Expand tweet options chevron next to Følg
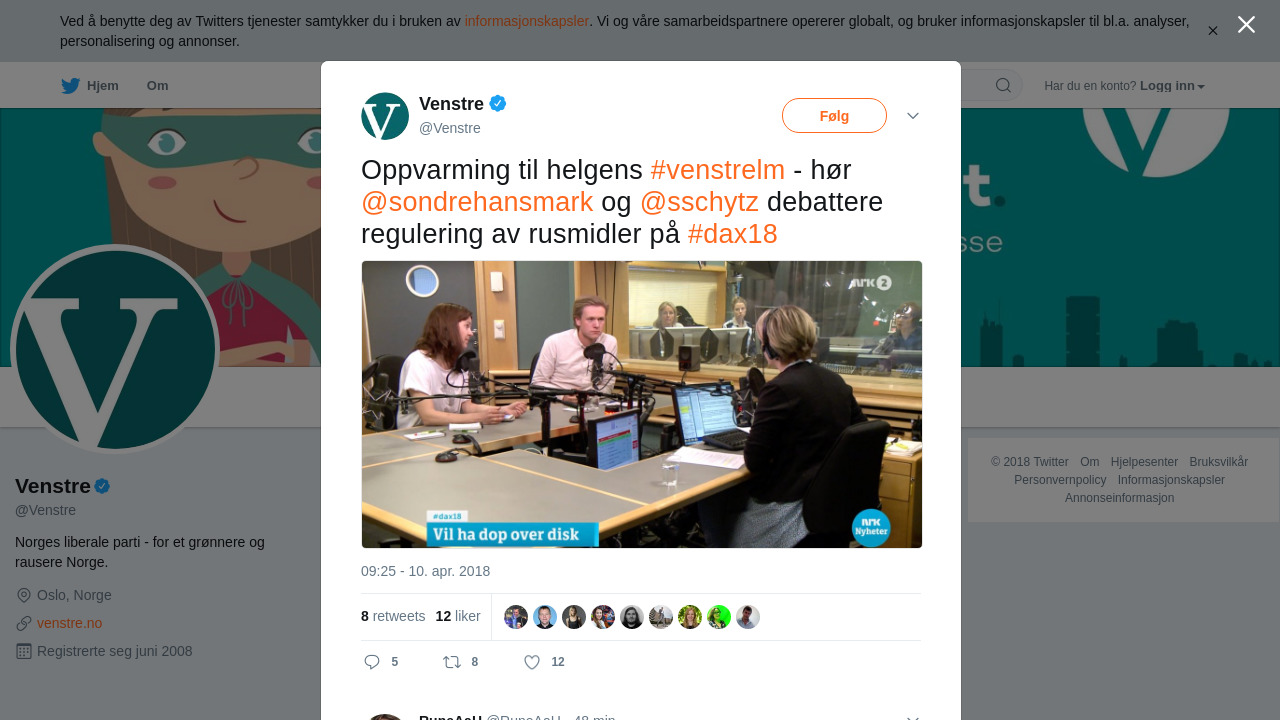The height and width of the screenshot is (720, 1280). click(x=913, y=116)
